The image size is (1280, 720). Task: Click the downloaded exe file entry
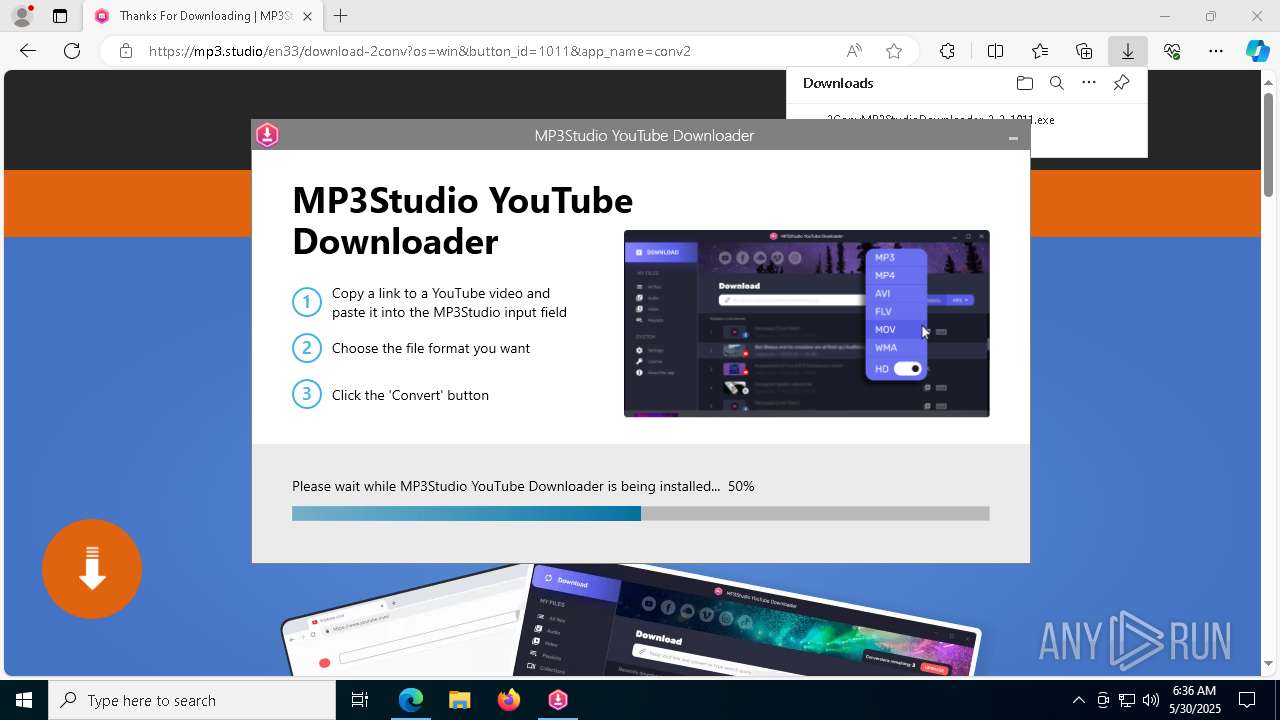940,119
